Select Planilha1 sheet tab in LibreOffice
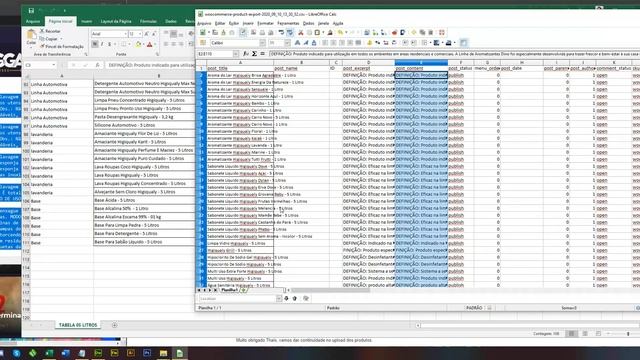Viewport: 640px width, 360px height. pyautogui.click(x=229, y=290)
